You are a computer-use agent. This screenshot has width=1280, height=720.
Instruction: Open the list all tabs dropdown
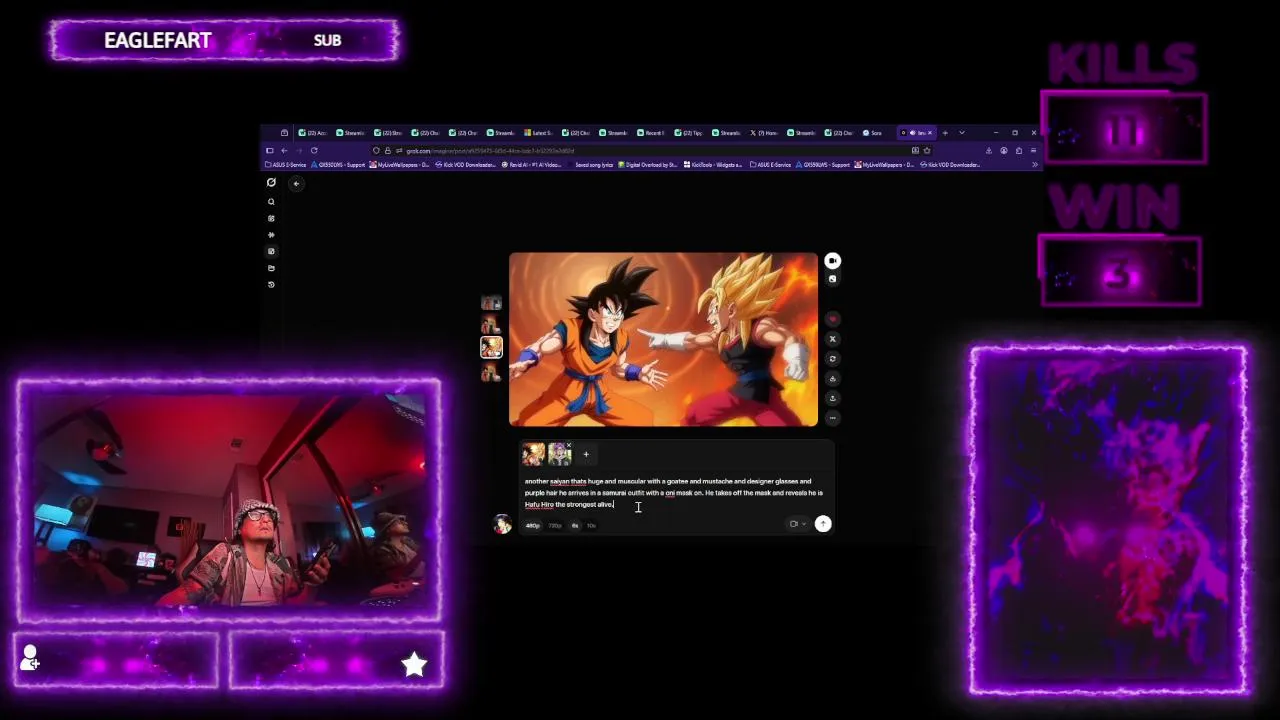[962, 133]
